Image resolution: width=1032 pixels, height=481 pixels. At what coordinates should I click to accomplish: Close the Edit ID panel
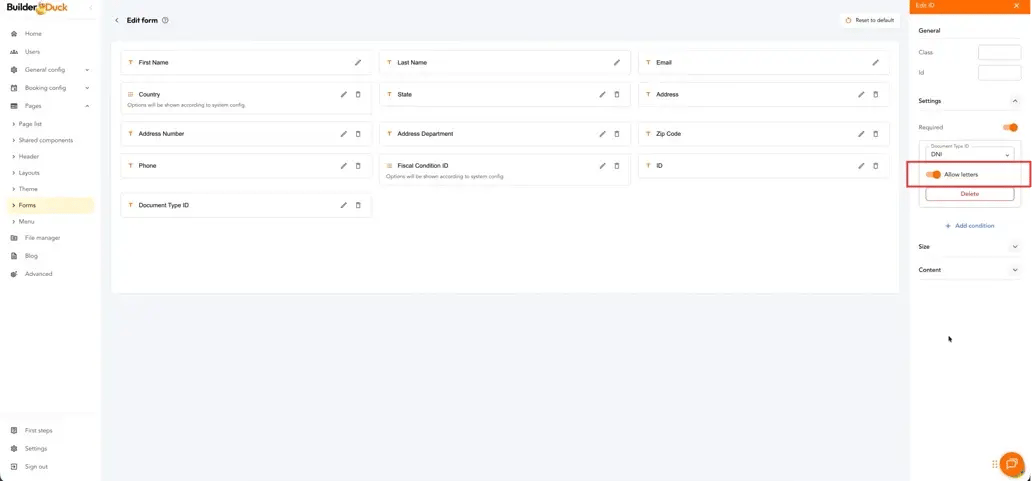[1015, 6]
